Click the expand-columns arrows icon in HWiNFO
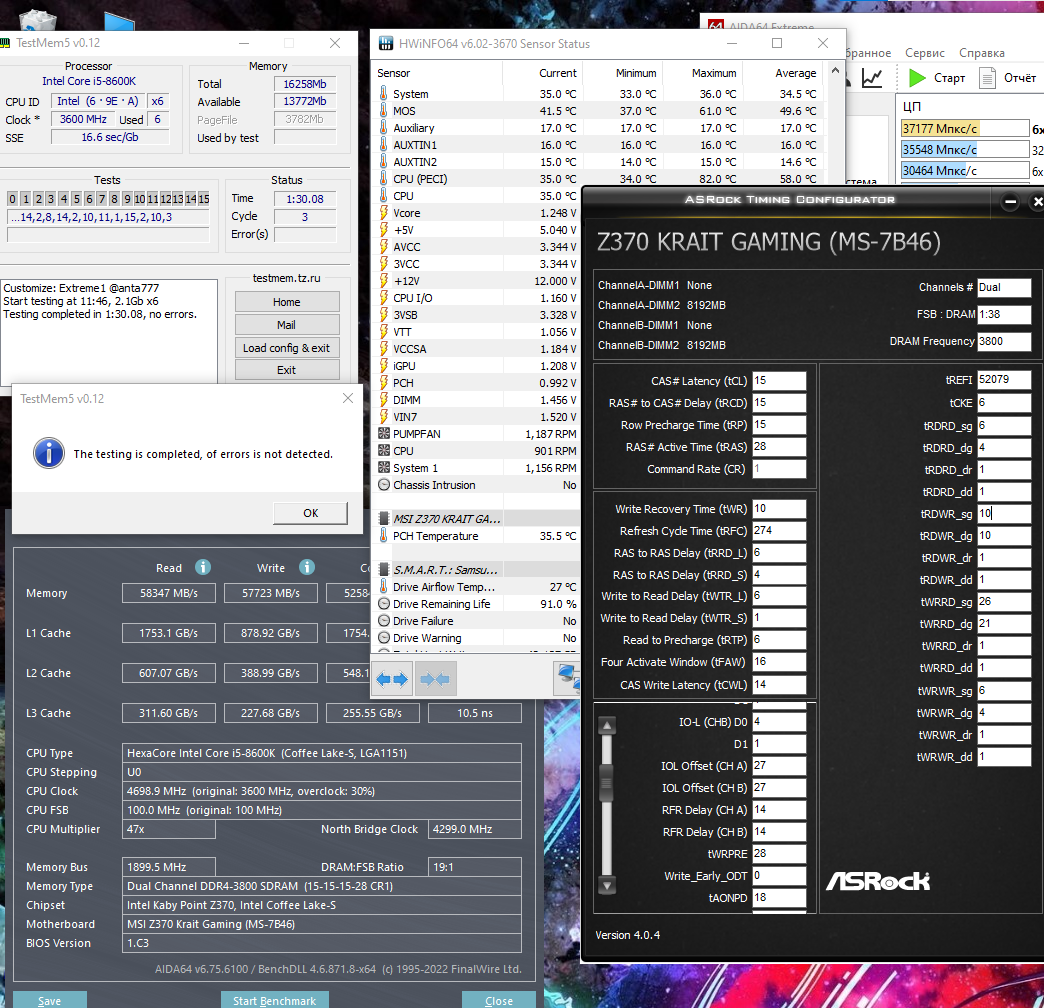Screen dimensions: 1044x1008 tap(392, 679)
